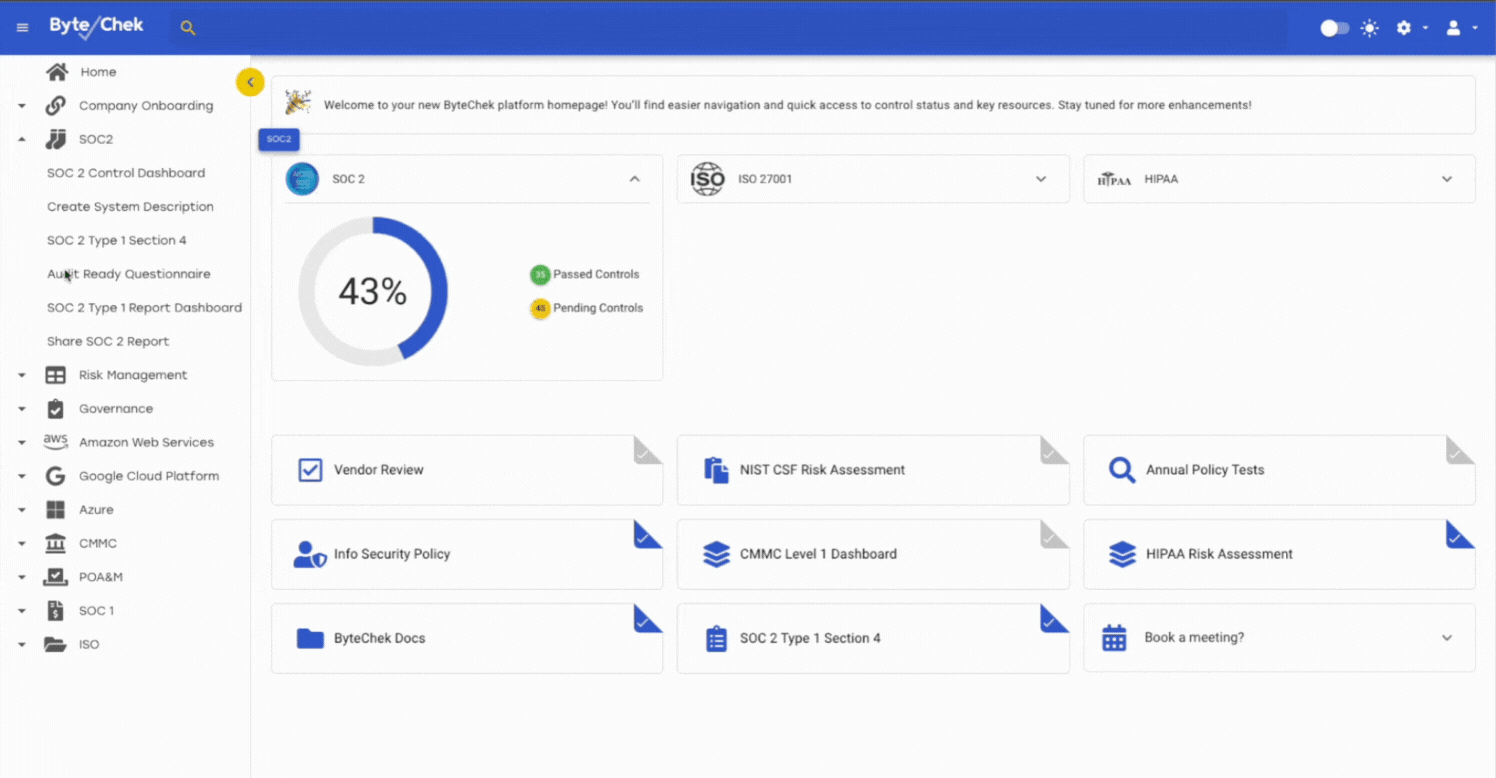Click the CMMC bank building icon
1496x778 pixels.
(56, 543)
